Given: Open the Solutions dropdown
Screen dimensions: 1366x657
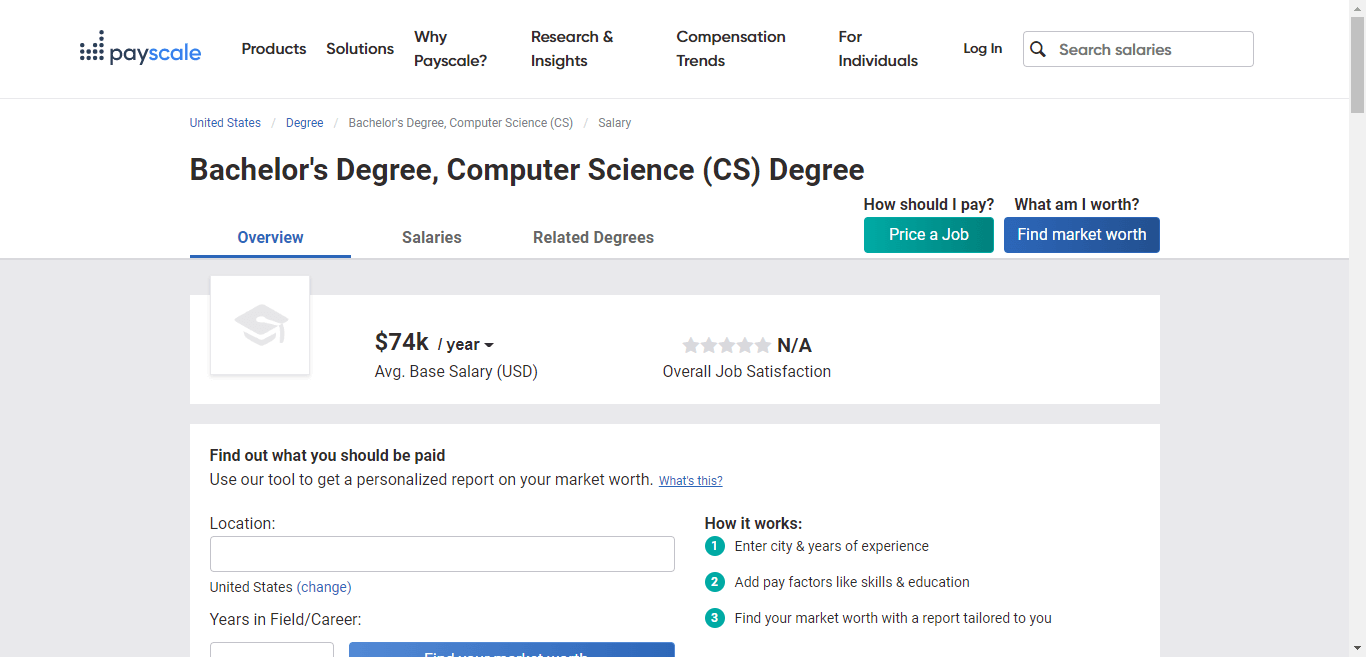Looking at the screenshot, I should [x=359, y=48].
